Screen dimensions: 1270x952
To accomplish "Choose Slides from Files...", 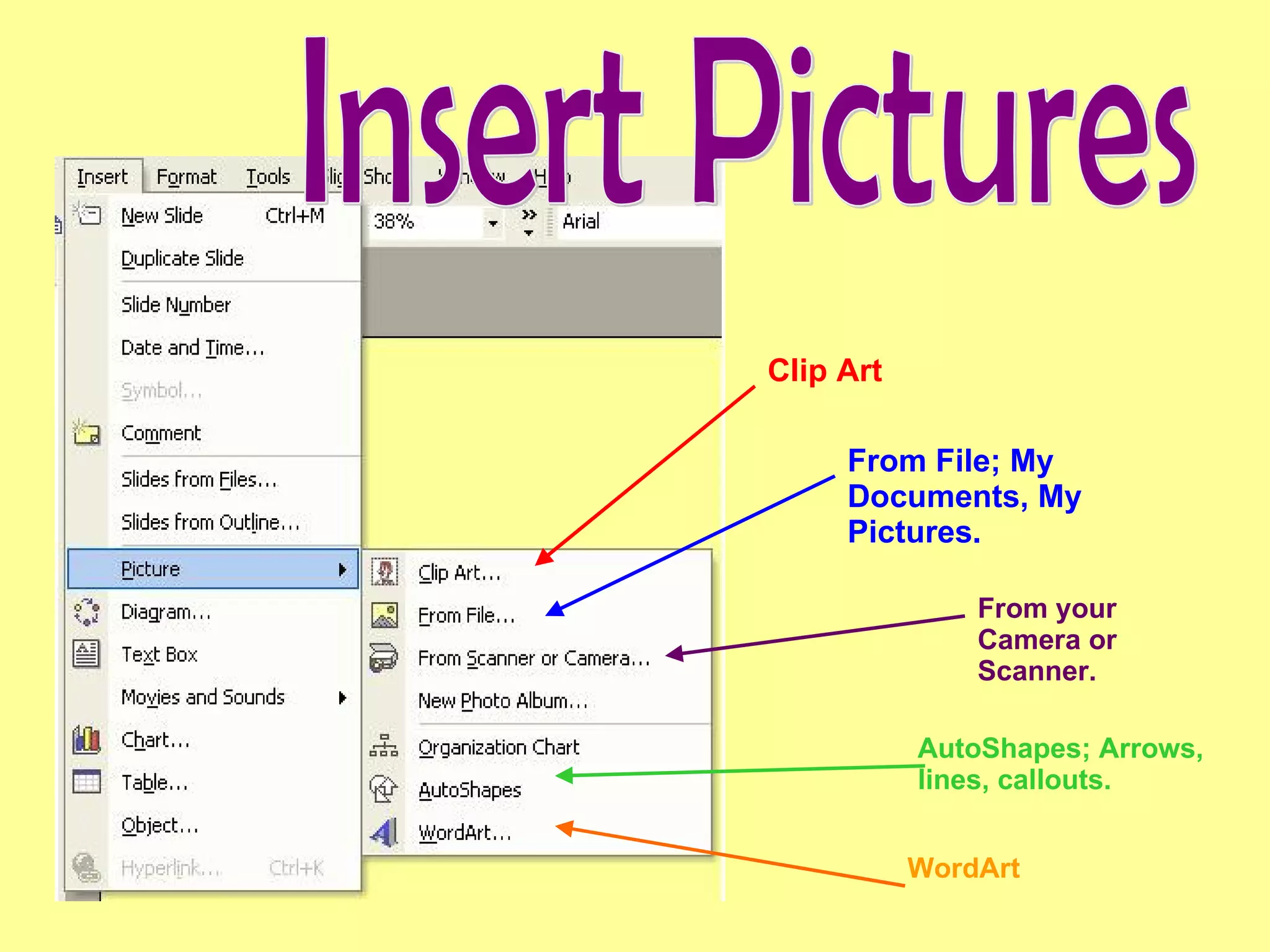I will [213, 479].
